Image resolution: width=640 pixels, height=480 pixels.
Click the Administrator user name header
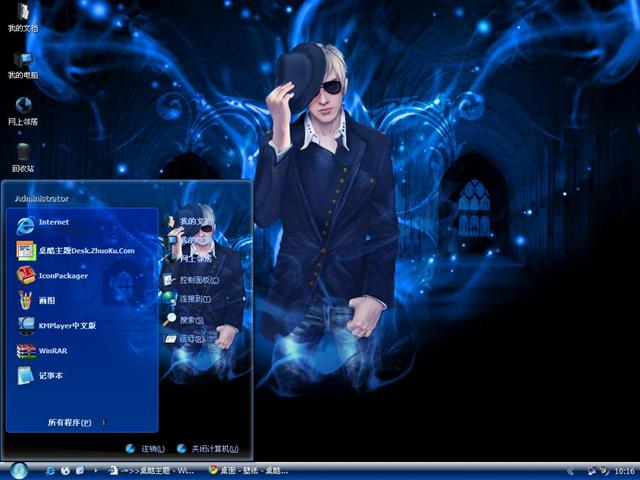coord(42,199)
